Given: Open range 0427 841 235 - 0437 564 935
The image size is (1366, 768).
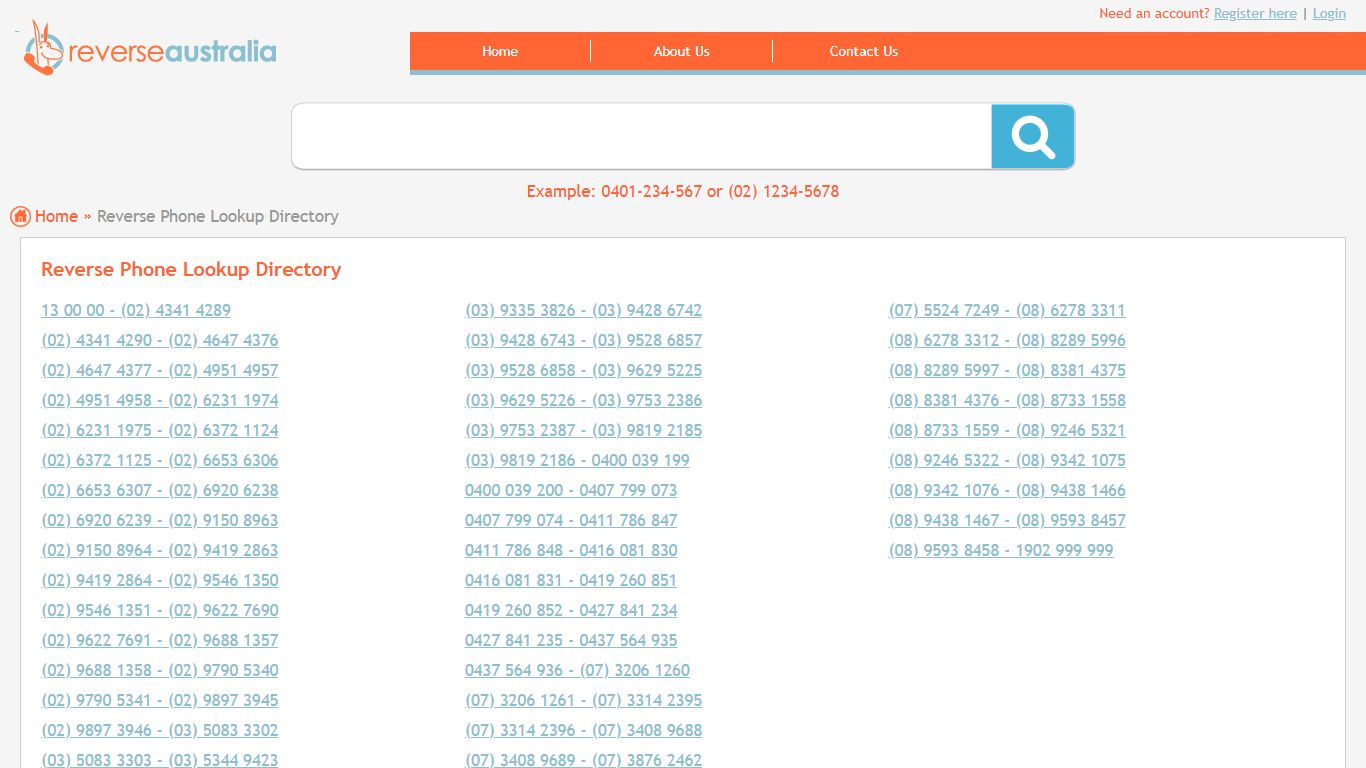Looking at the screenshot, I should (571, 640).
